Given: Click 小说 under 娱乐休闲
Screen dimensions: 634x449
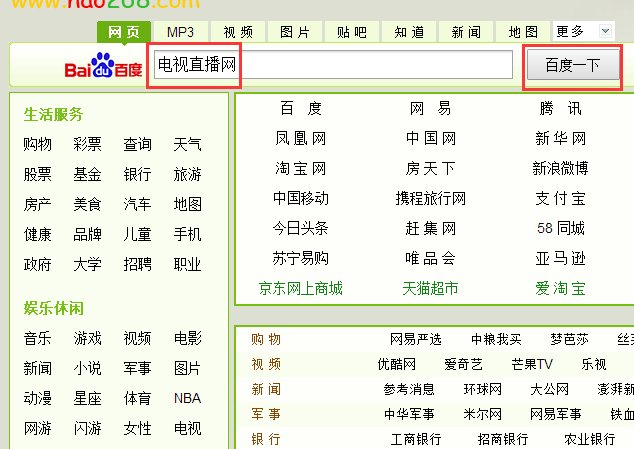Looking at the screenshot, I should [87, 368].
